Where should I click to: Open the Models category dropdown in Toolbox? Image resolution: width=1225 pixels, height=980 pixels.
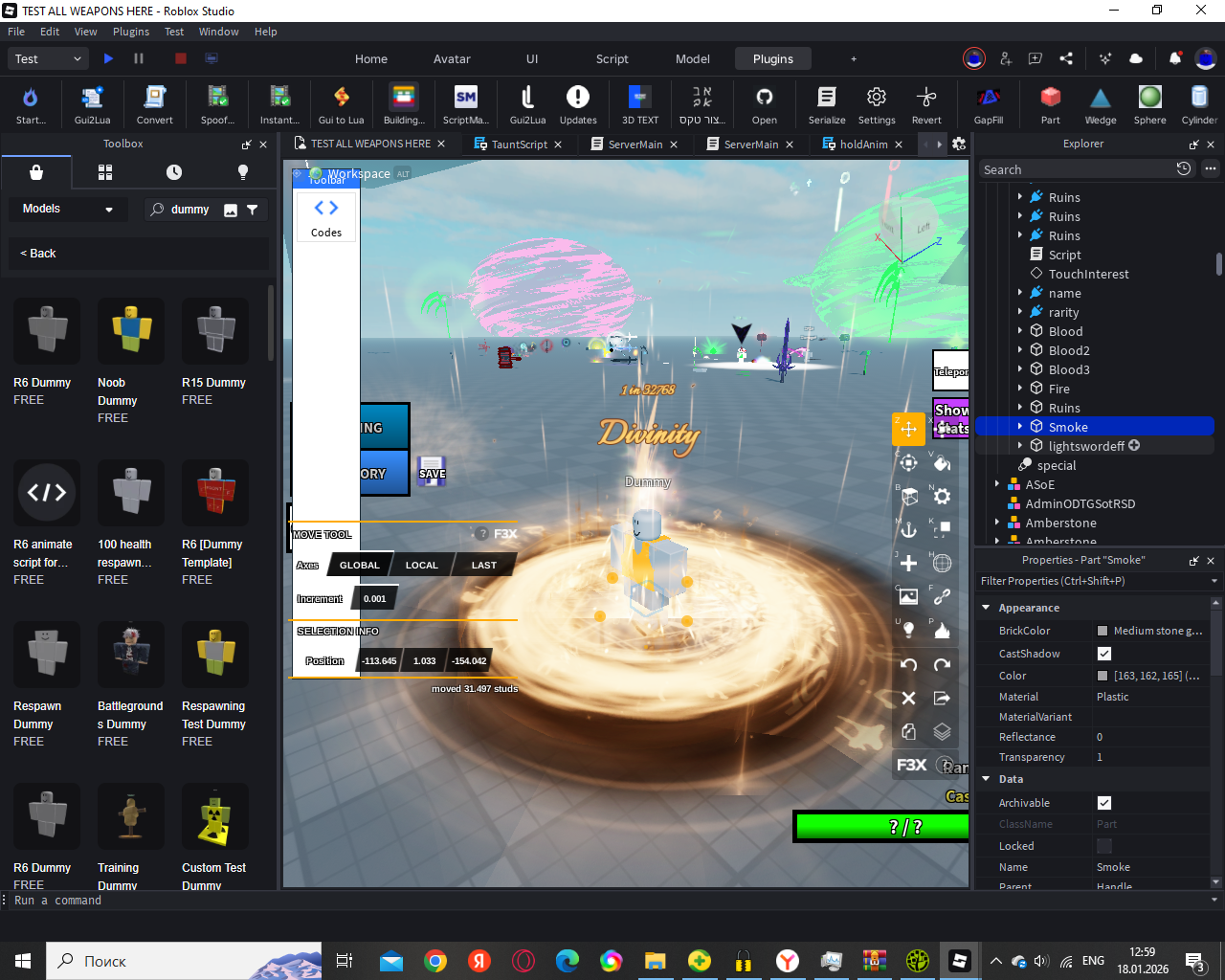click(x=68, y=209)
